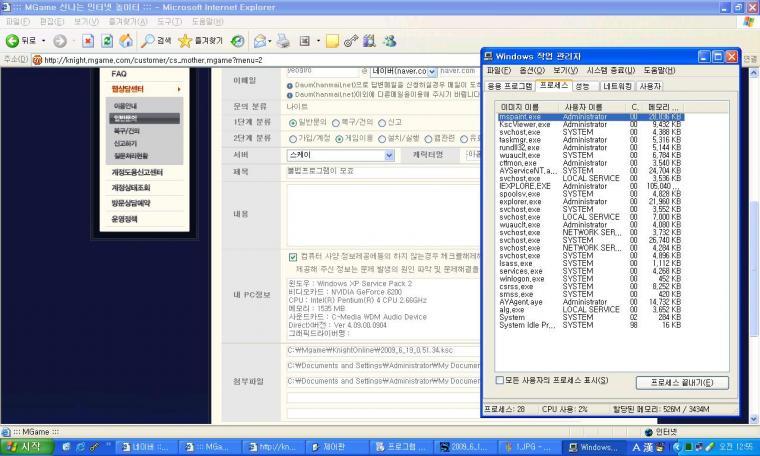Click the IE Edit page toolbar icon
Image resolution: width=760 pixels, height=456 pixels.
coord(304,41)
